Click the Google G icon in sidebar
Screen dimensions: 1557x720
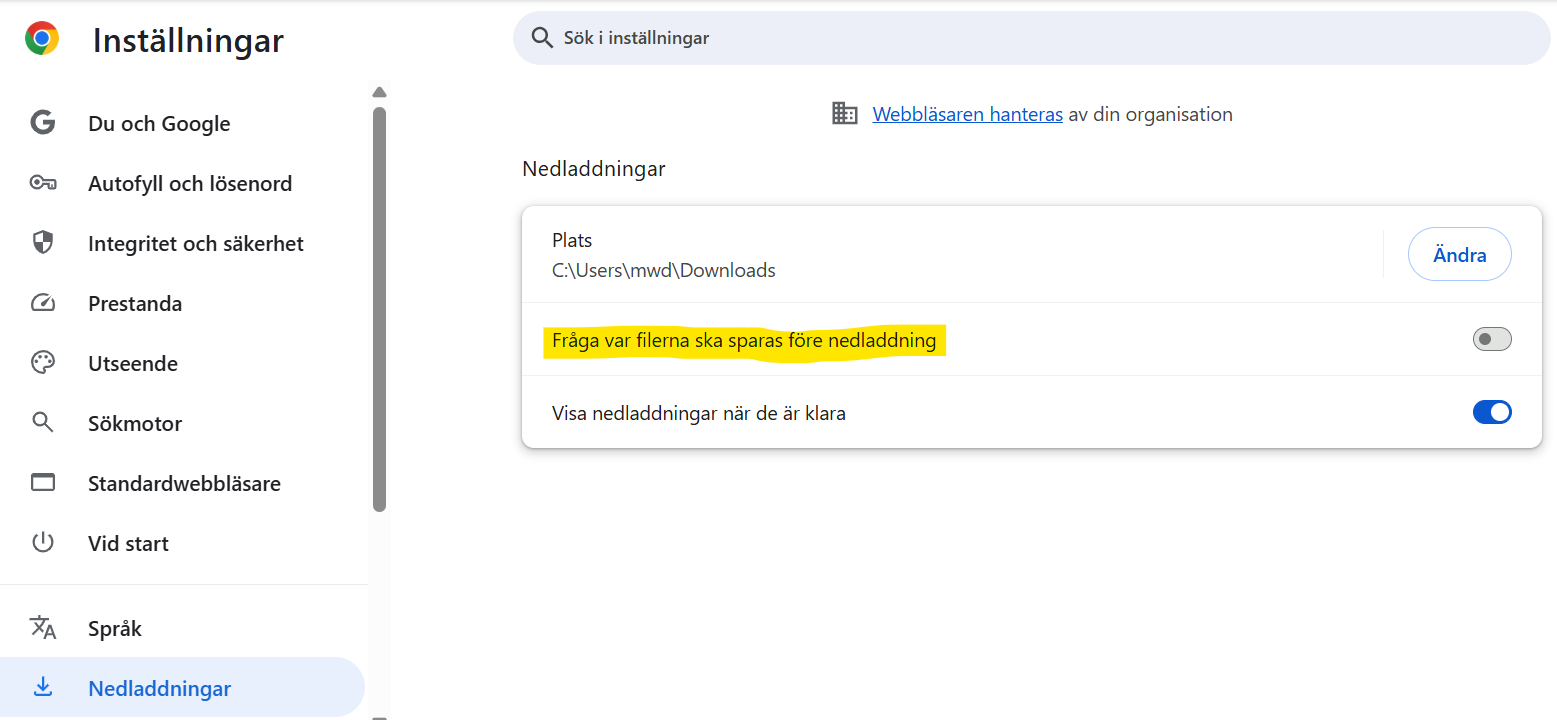click(x=43, y=123)
